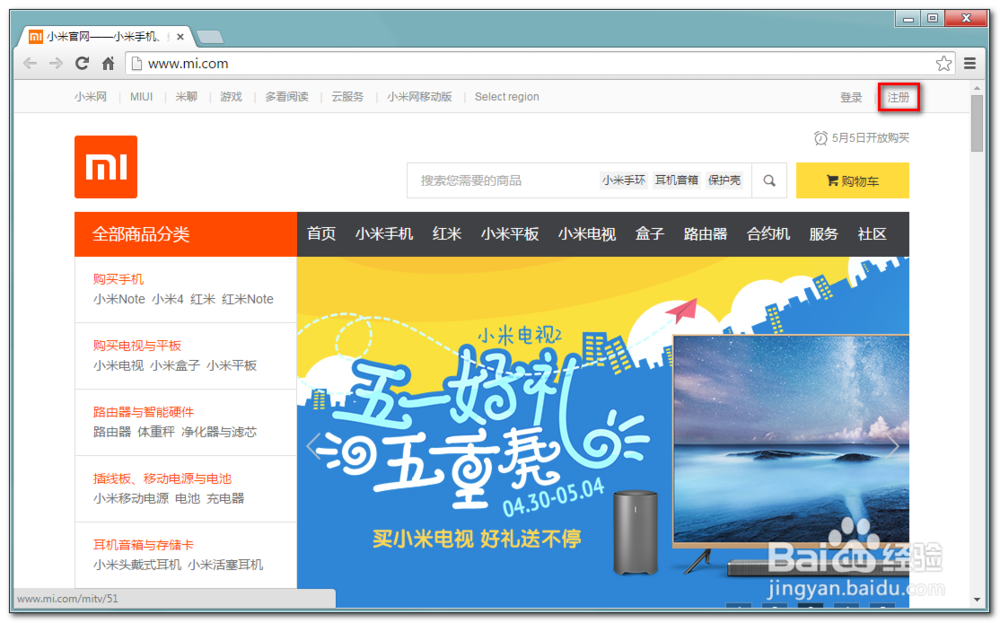Bookmark page with the star icon
This screenshot has width=1000, height=623.
pyautogui.click(x=943, y=63)
